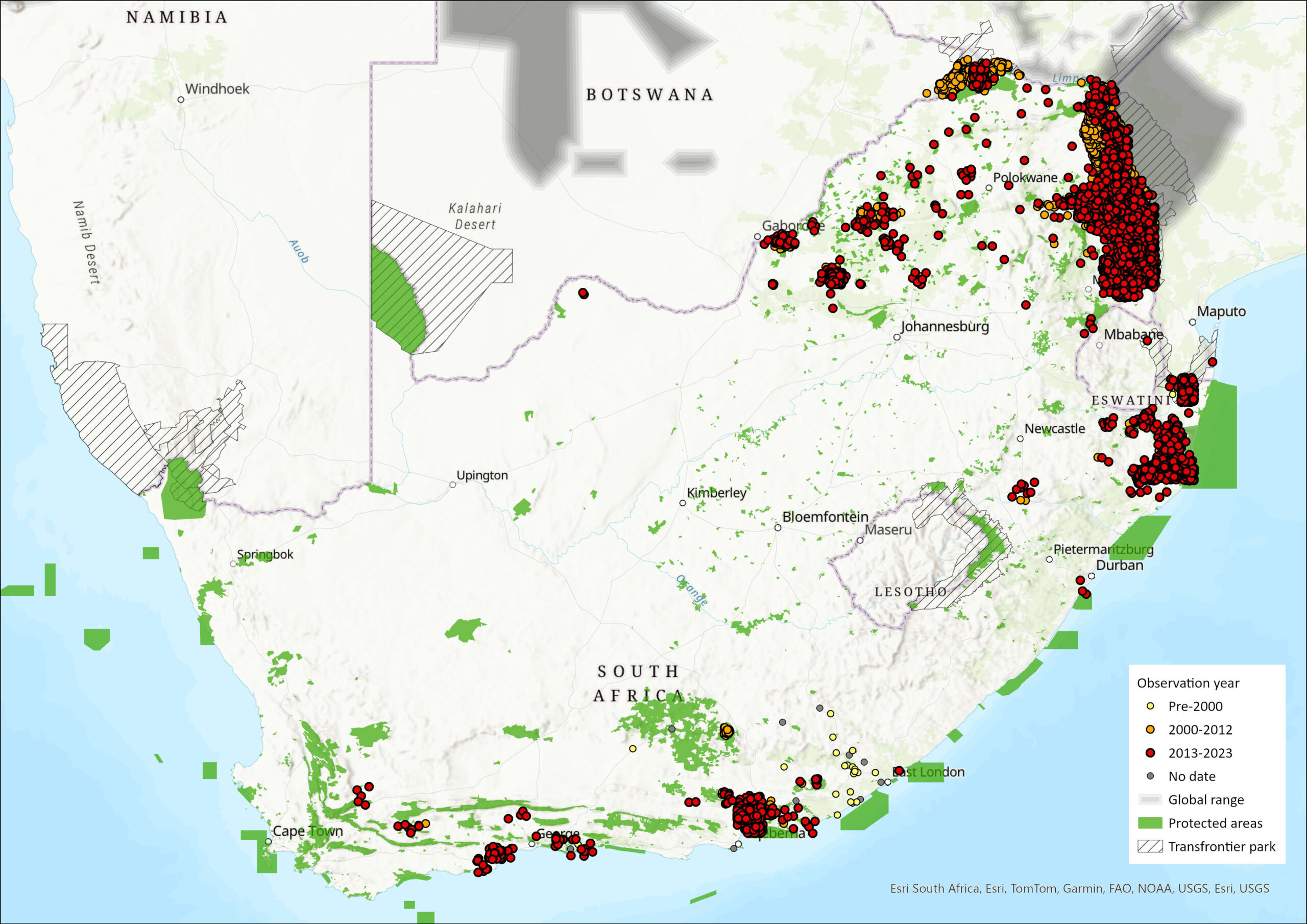Click the Global range grey legend swatch
The height and width of the screenshot is (924, 1307).
(1150, 799)
